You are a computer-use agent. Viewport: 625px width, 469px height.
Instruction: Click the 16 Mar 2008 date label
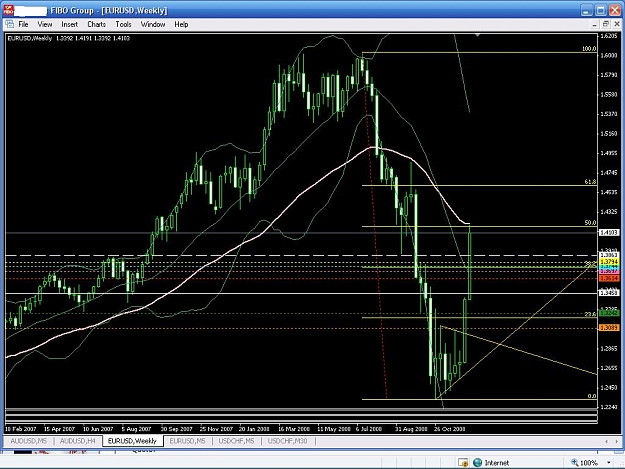tap(294, 429)
